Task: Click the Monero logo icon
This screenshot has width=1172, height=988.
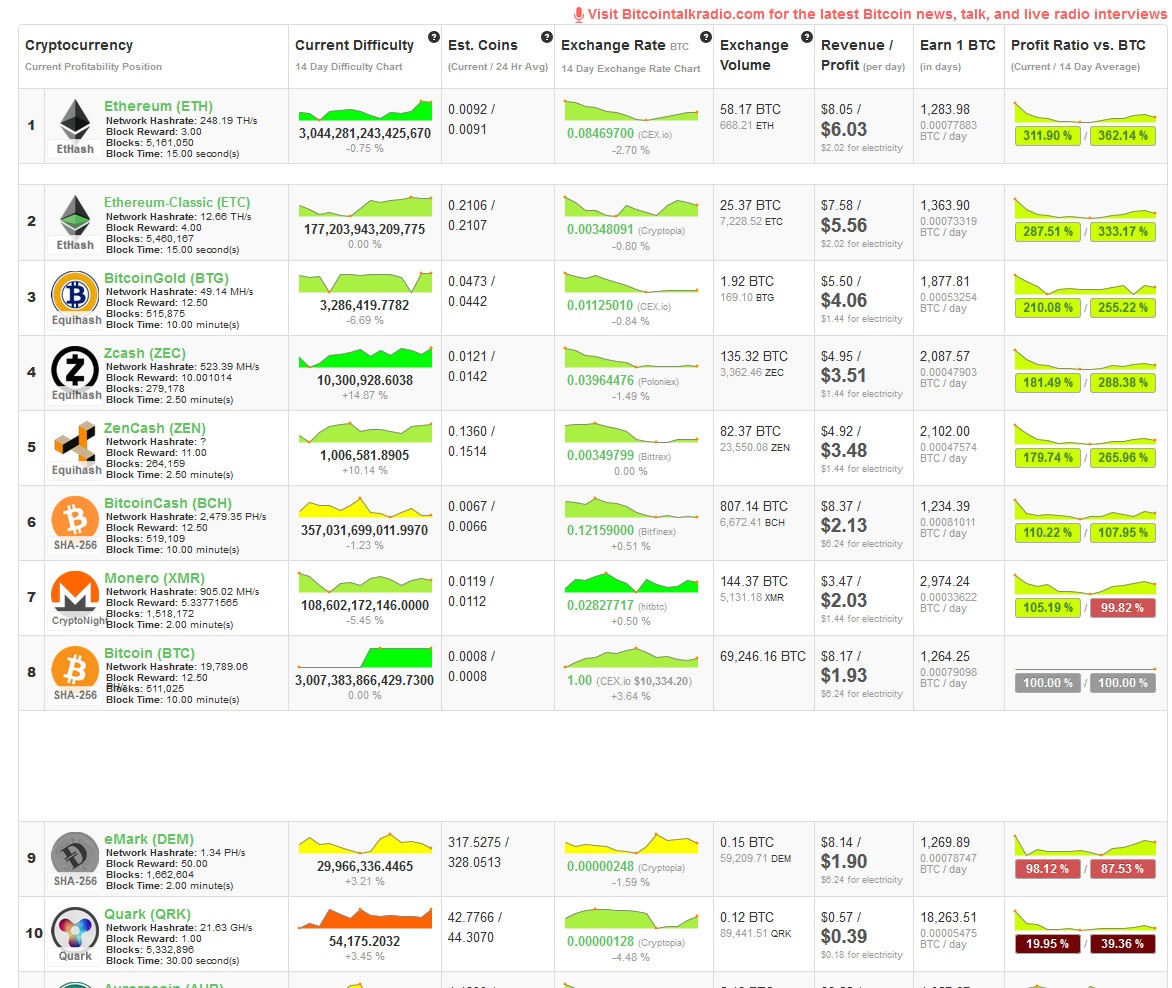Action: (75, 591)
